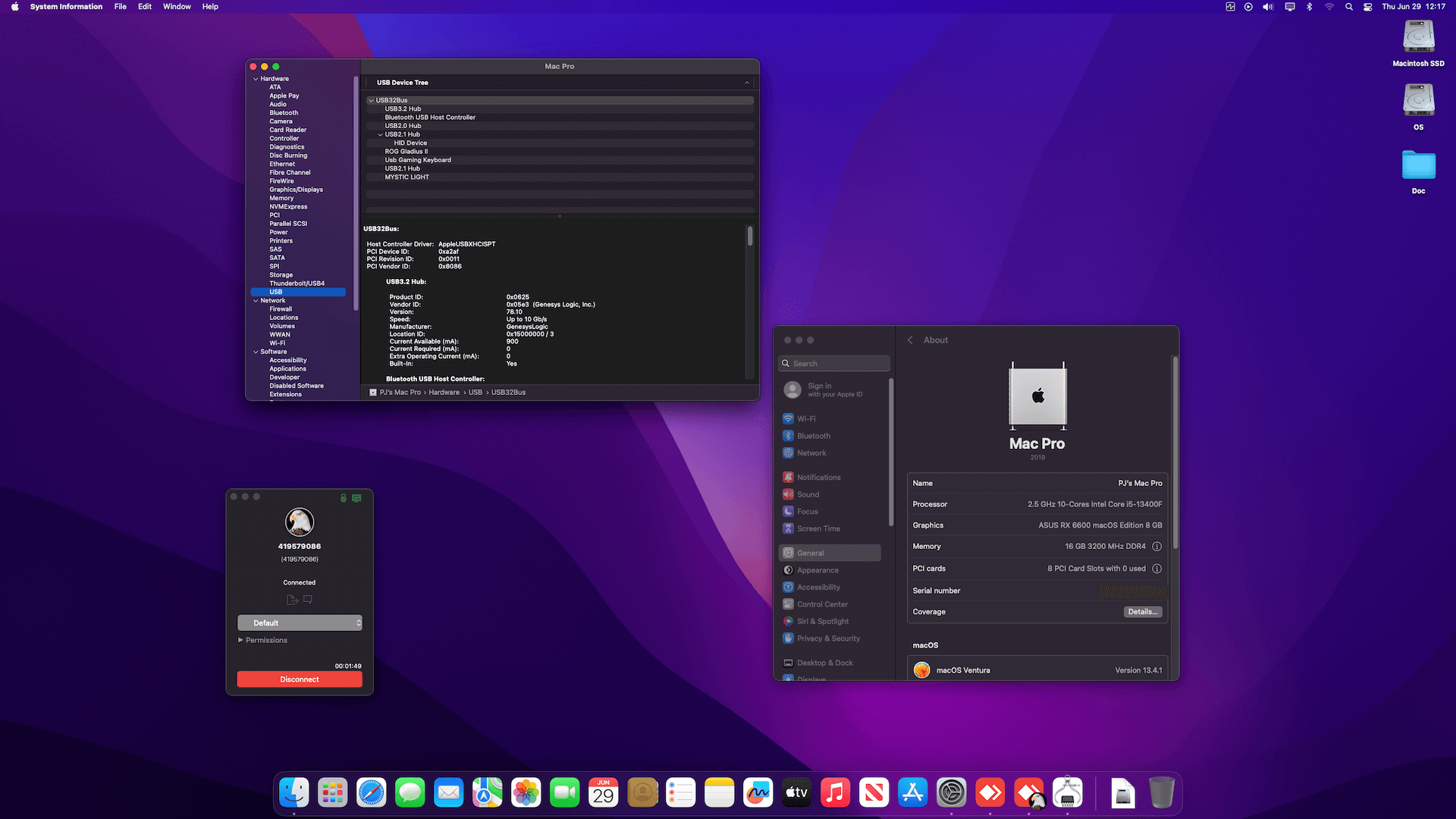Screen dimensions: 1456x819
Task: Open the File menu
Action: 121,7
